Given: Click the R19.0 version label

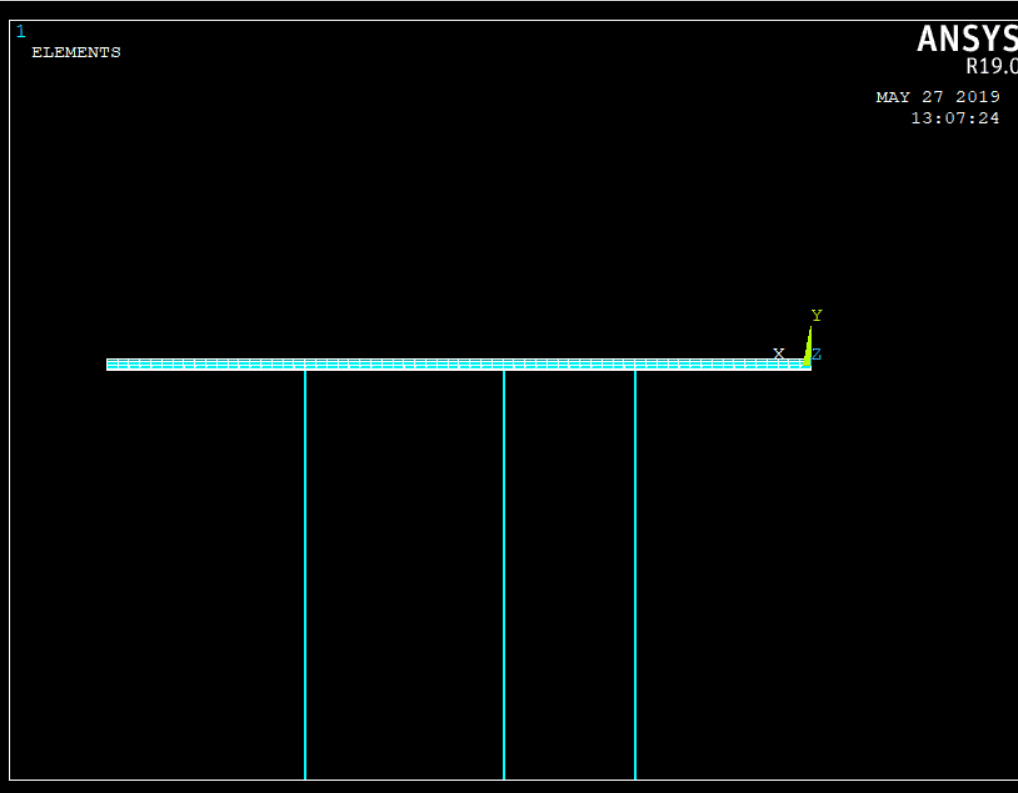Looking at the screenshot, I should pos(991,66).
